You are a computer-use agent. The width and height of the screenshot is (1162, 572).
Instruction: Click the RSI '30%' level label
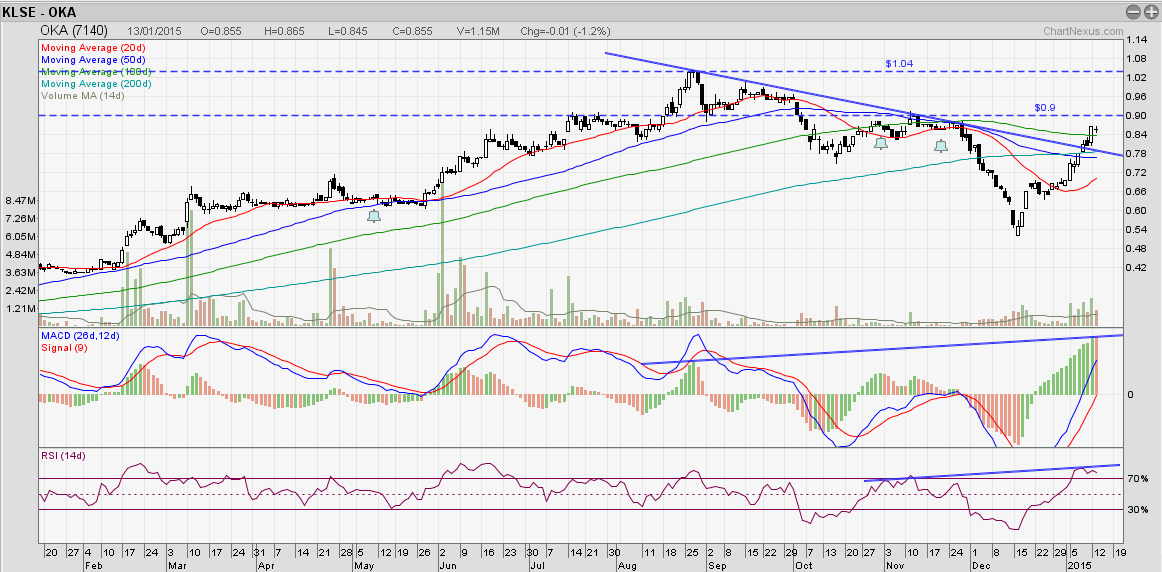pos(1138,510)
